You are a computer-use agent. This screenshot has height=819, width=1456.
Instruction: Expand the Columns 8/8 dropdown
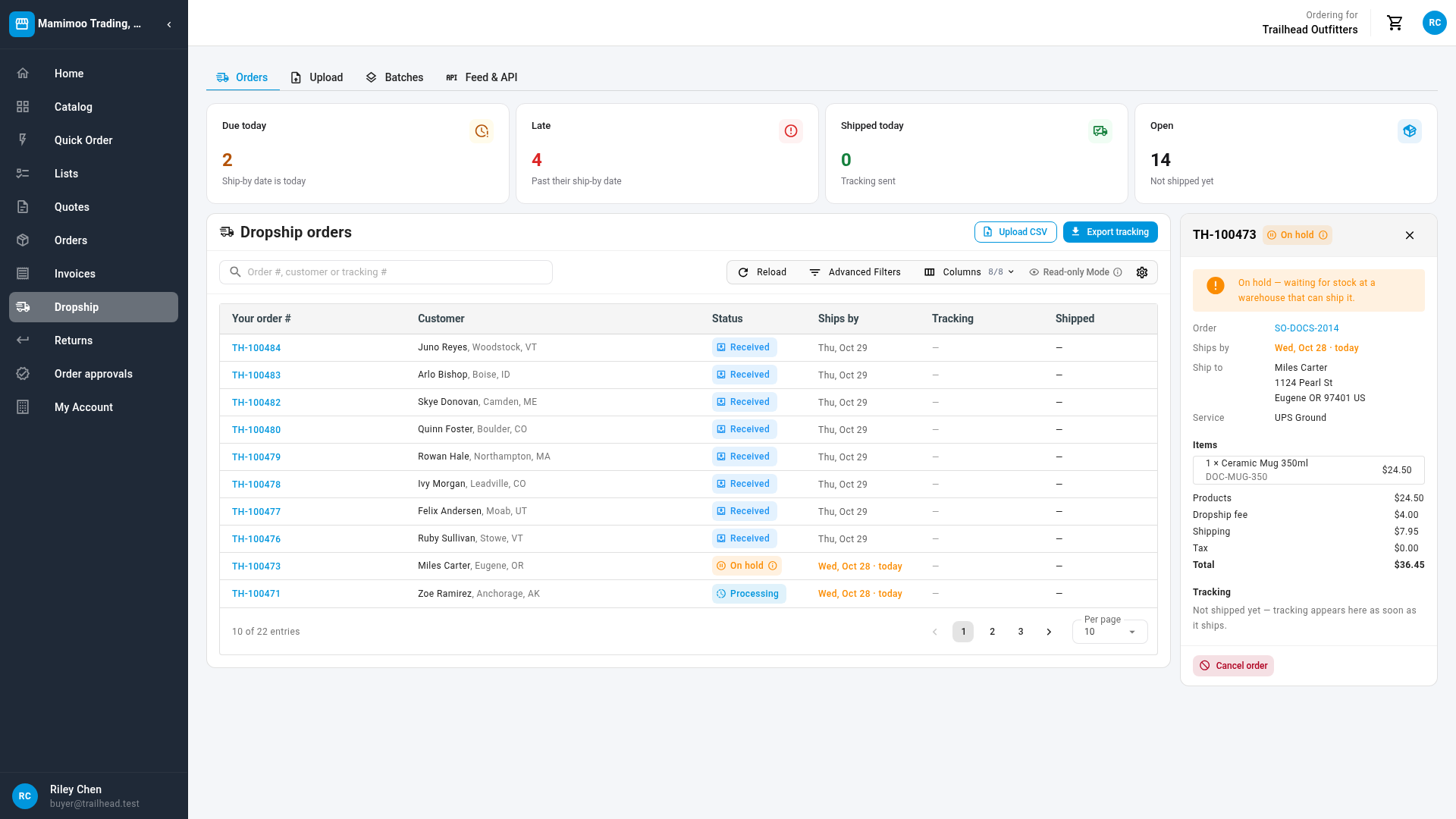pos(969,272)
